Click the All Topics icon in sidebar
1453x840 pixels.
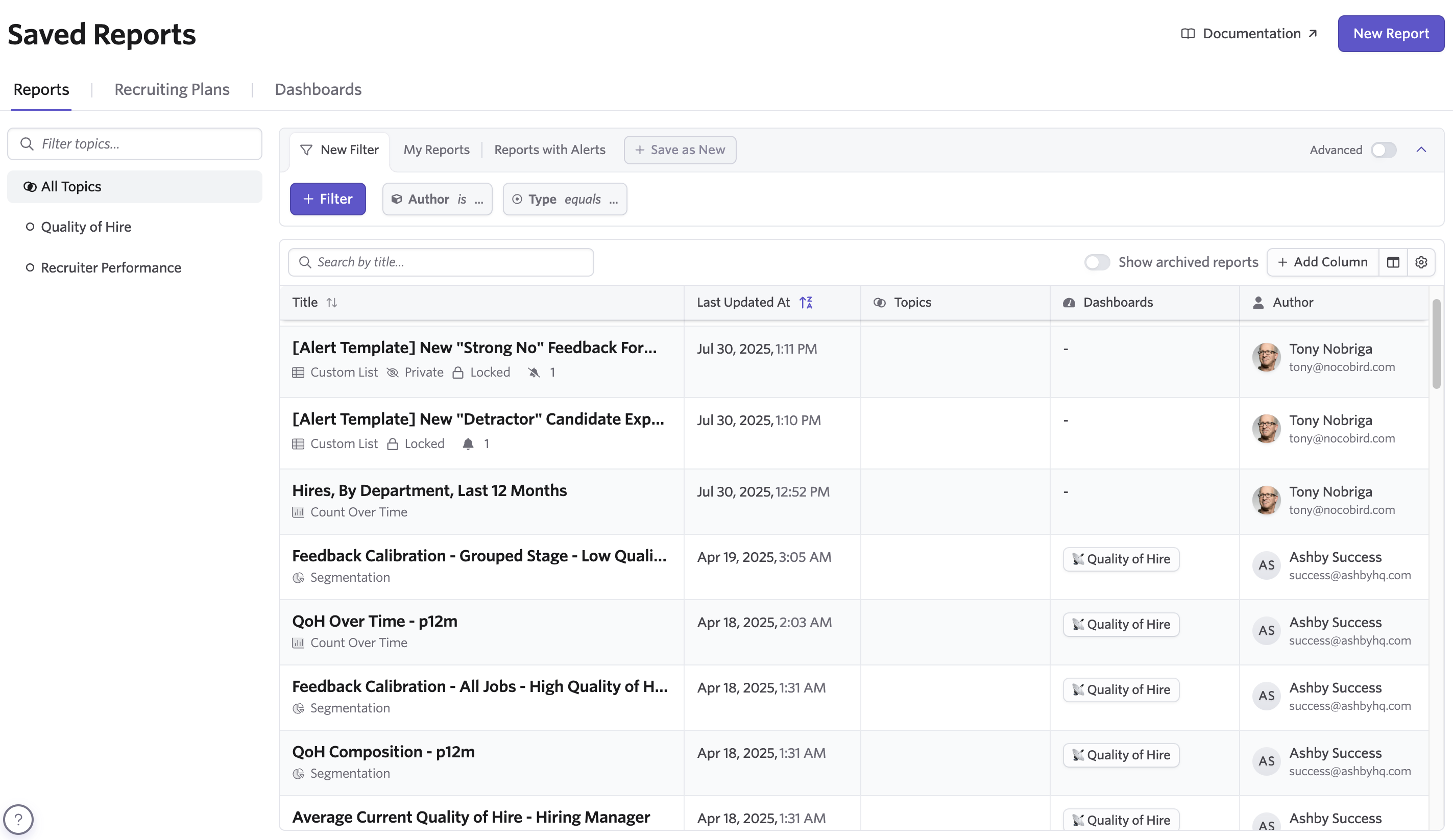[30, 187]
